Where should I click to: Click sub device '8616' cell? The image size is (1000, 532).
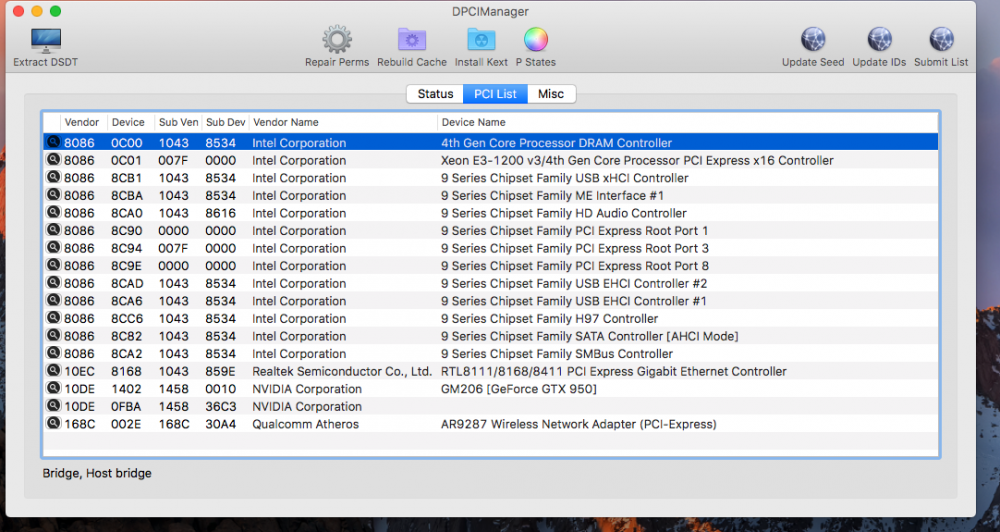pos(221,213)
